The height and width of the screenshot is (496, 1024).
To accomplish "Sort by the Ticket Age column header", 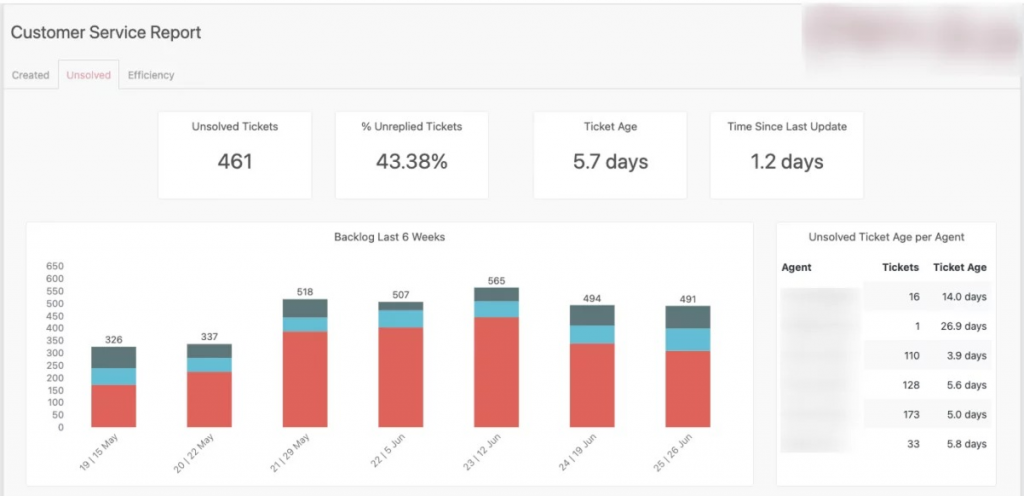I will coord(959,267).
